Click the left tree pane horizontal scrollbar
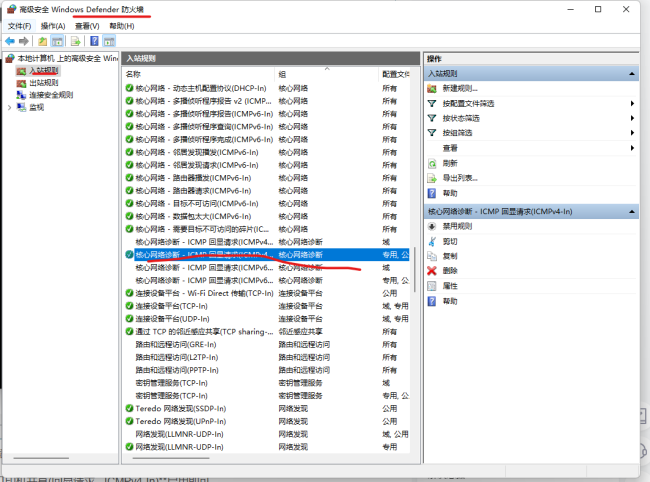Screen dimensions: 650x482 click(41, 458)
